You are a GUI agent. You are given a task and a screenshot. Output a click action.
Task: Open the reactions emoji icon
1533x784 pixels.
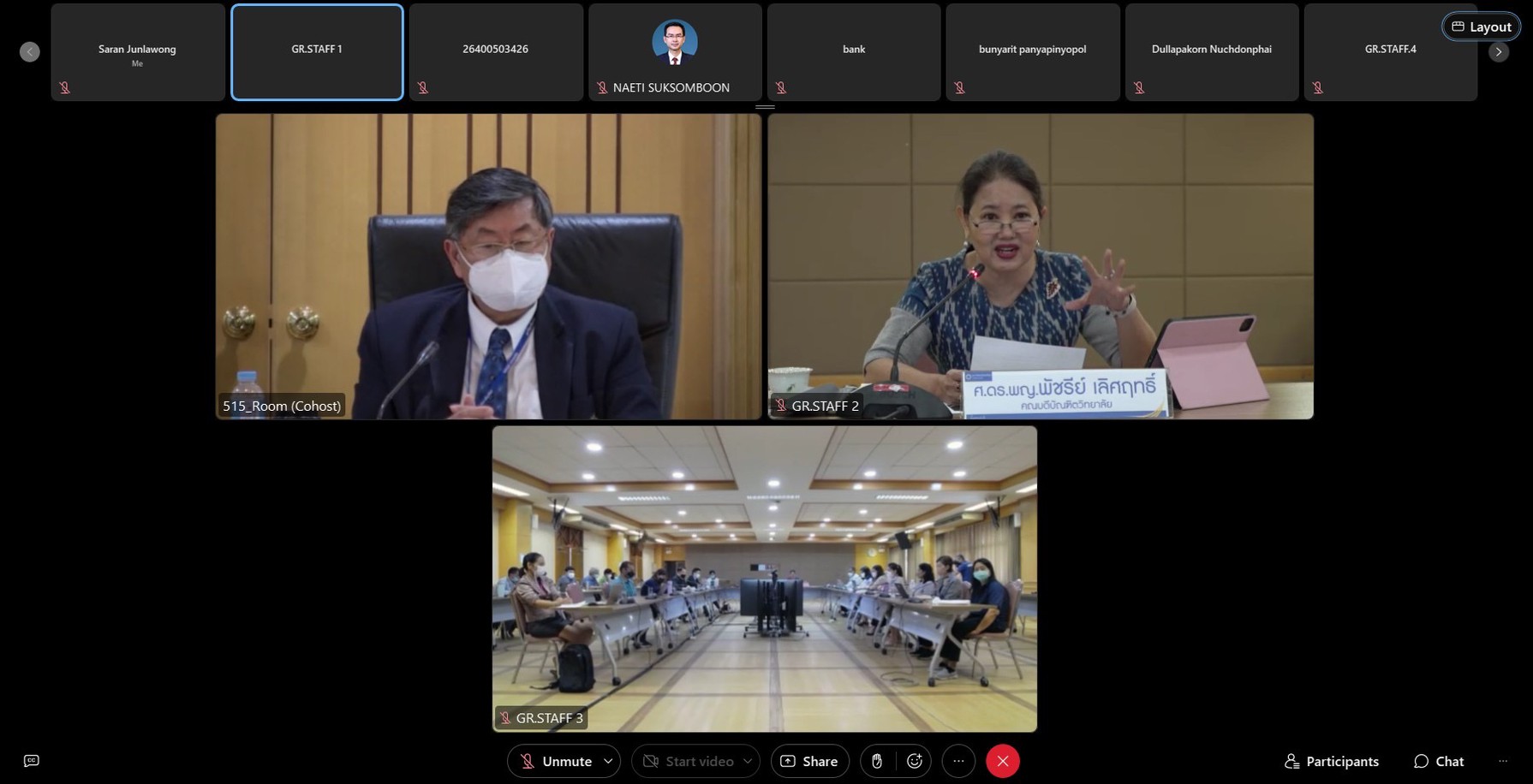click(915, 761)
